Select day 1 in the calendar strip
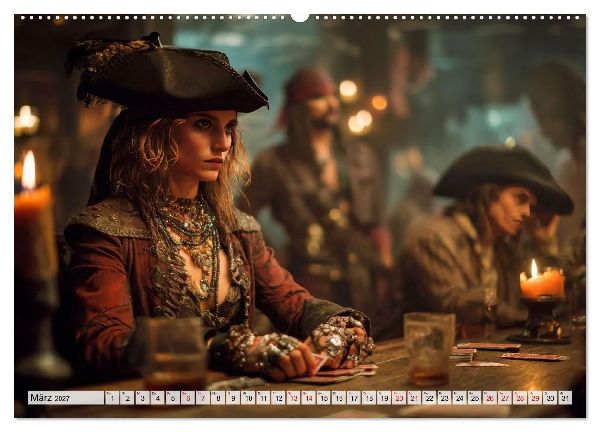 [112, 398]
